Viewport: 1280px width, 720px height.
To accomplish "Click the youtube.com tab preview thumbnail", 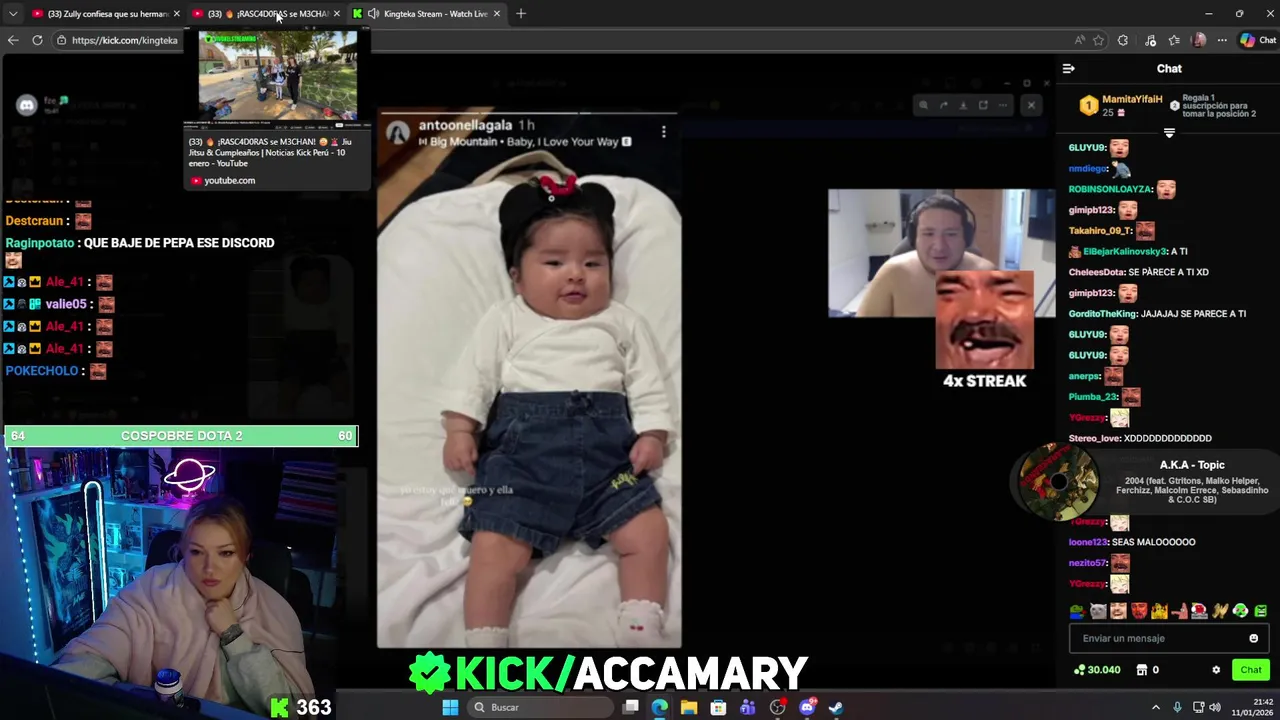I will [x=278, y=76].
